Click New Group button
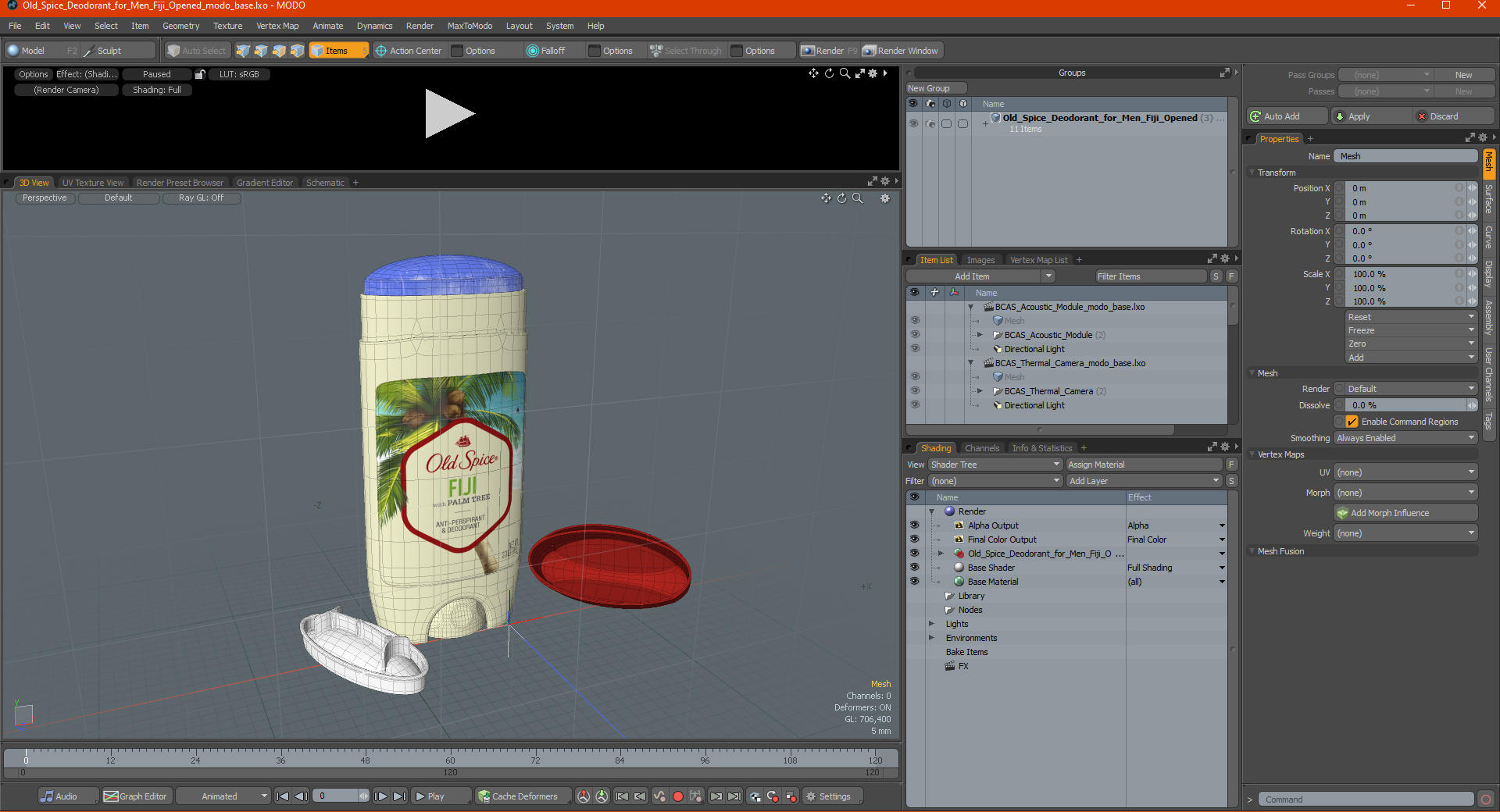This screenshot has width=1500, height=812. 936,88
